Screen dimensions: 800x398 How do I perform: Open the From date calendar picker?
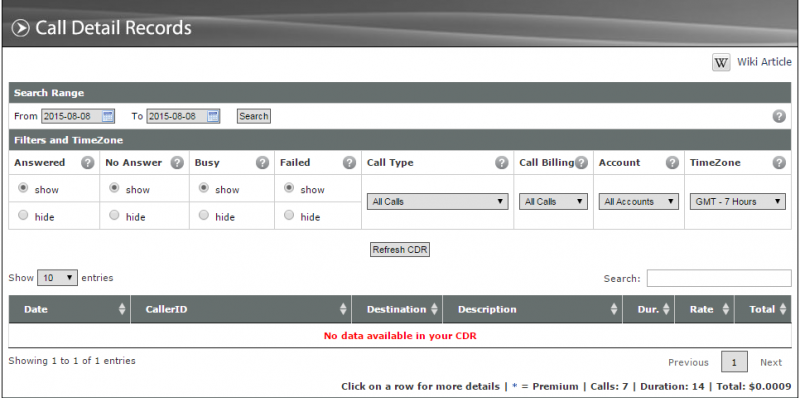click(x=107, y=116)
